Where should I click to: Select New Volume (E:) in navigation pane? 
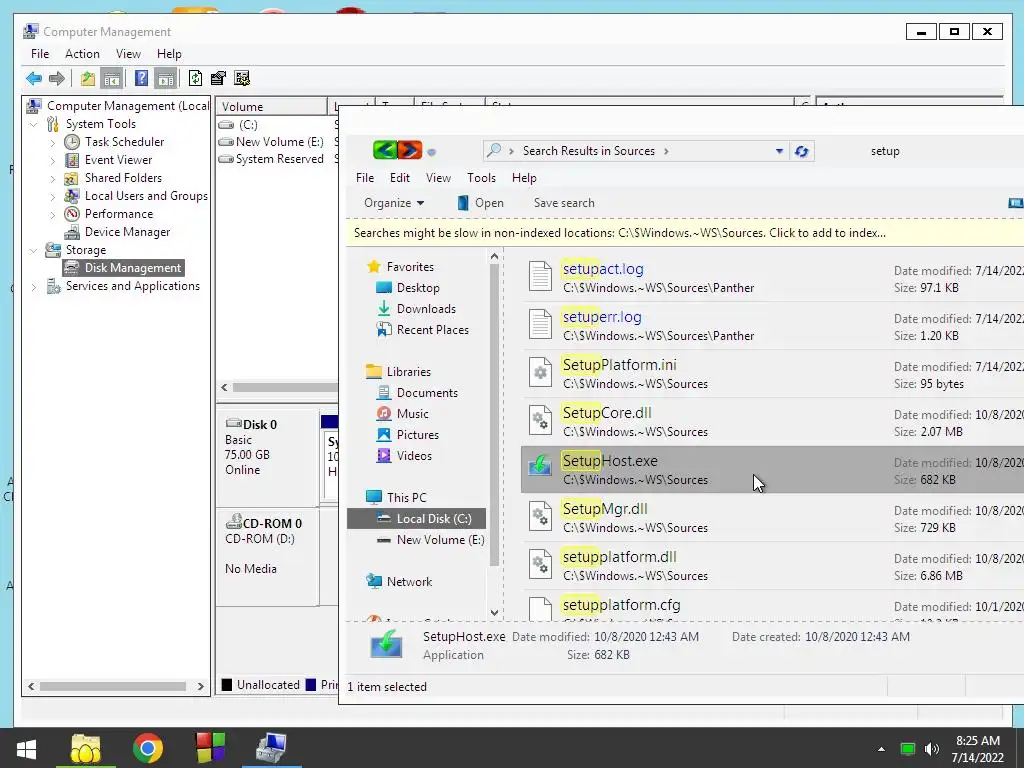coord(440,540)
